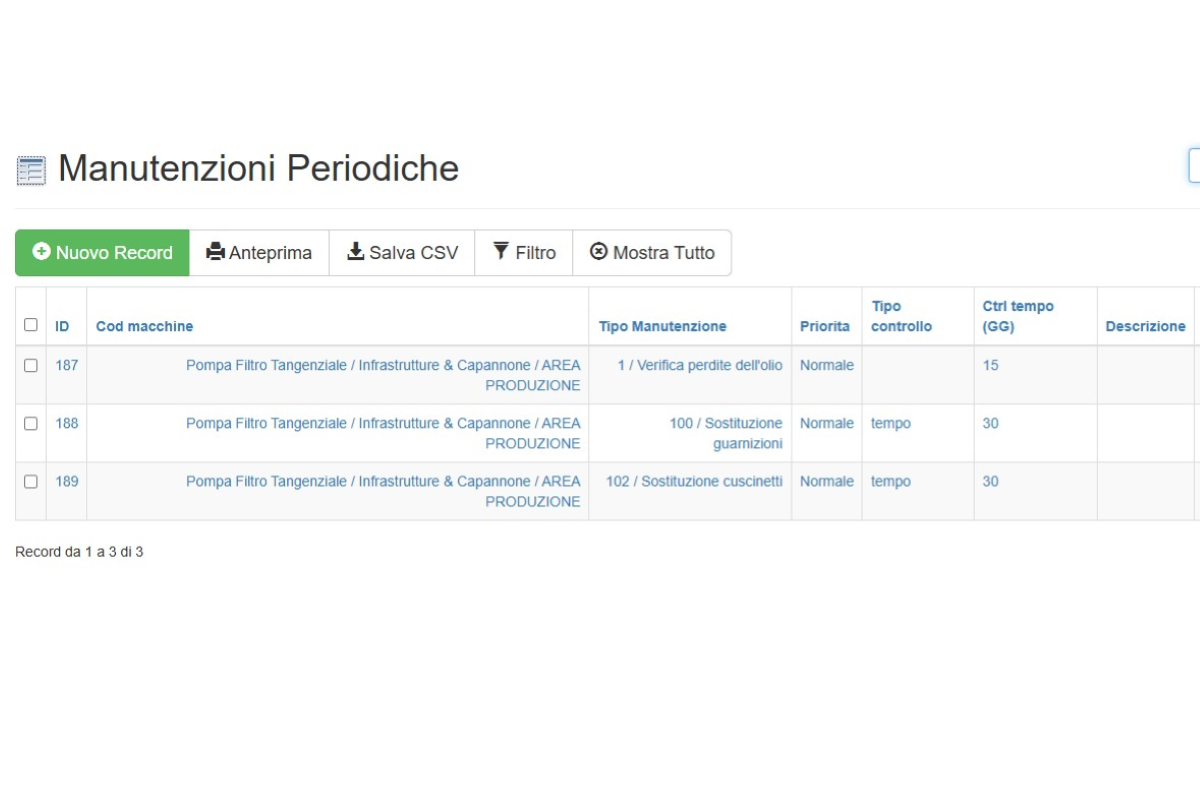Click the funnel icon on Filtro
Screen dimensions: 1200x800
tap(501, 251)
